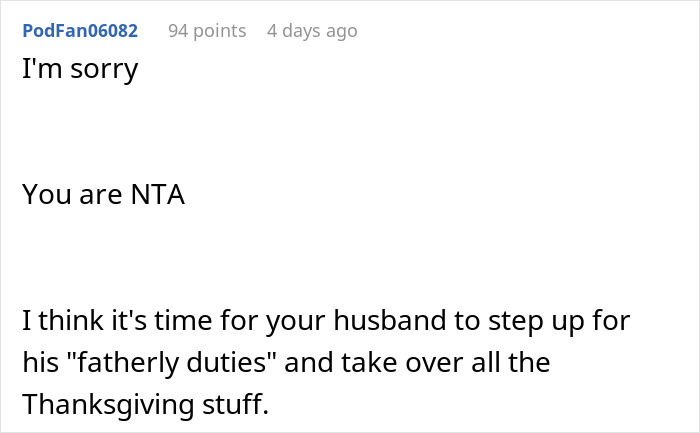Image resolution: width=700 pixels, height=433 pixels.
Task: Click the word NTA in the comment
Action: (x=158, y=195)
